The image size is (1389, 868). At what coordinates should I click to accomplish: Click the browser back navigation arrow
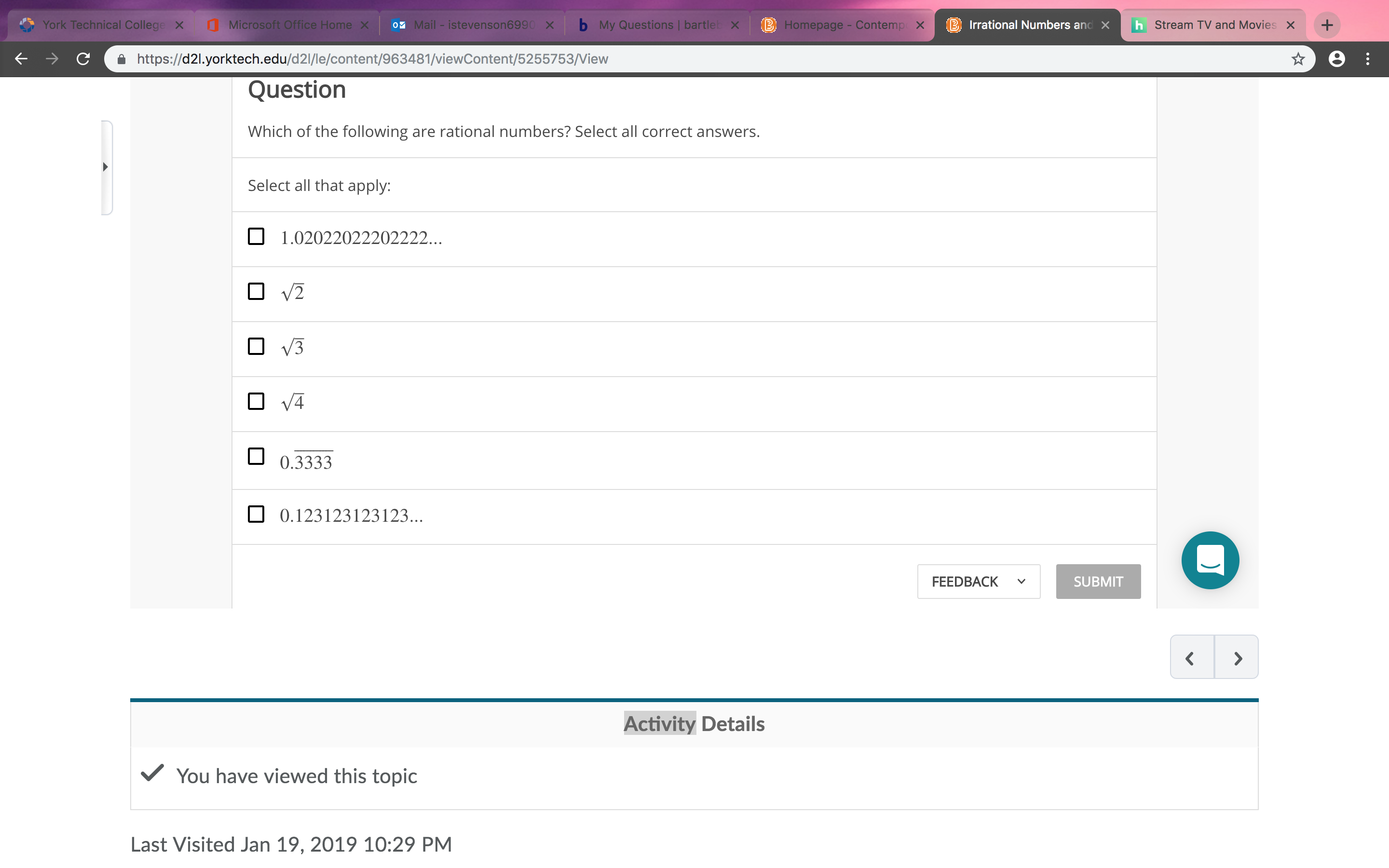click(x=21, y=58)
